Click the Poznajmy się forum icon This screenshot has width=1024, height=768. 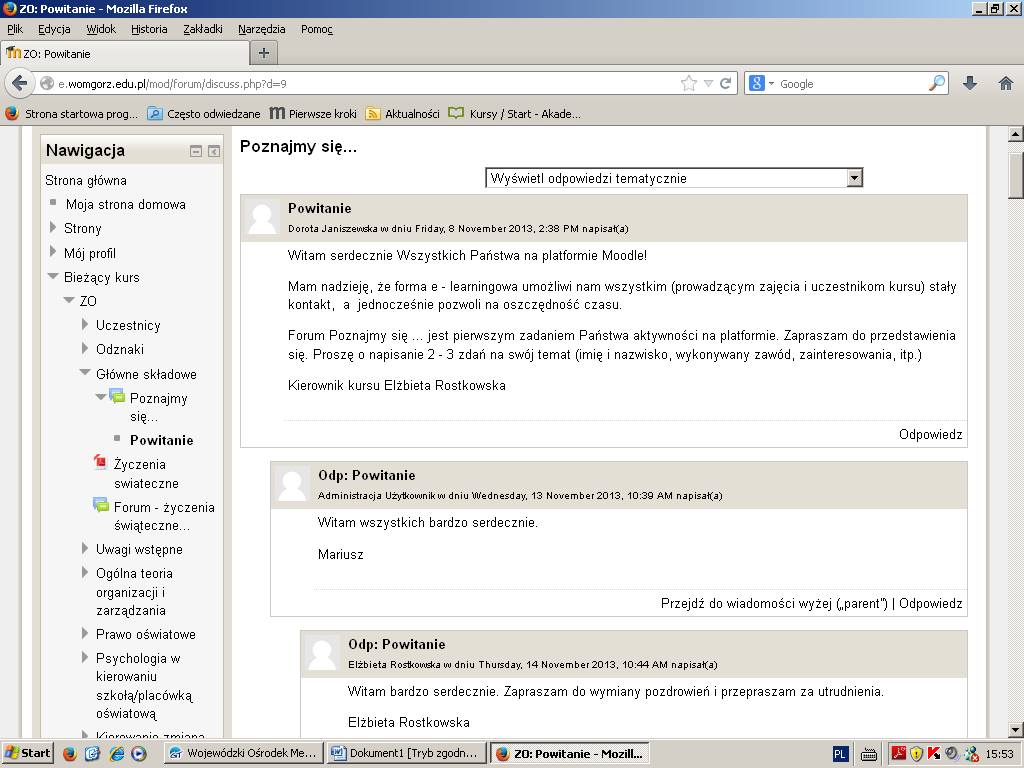(x=117, y=395)
